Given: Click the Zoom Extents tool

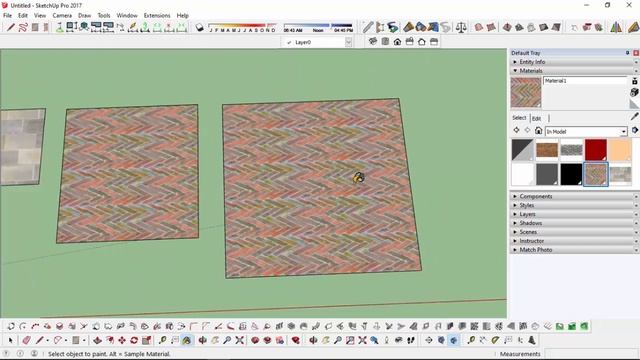Looking at the screenshot, I should (x=240, y=340).
